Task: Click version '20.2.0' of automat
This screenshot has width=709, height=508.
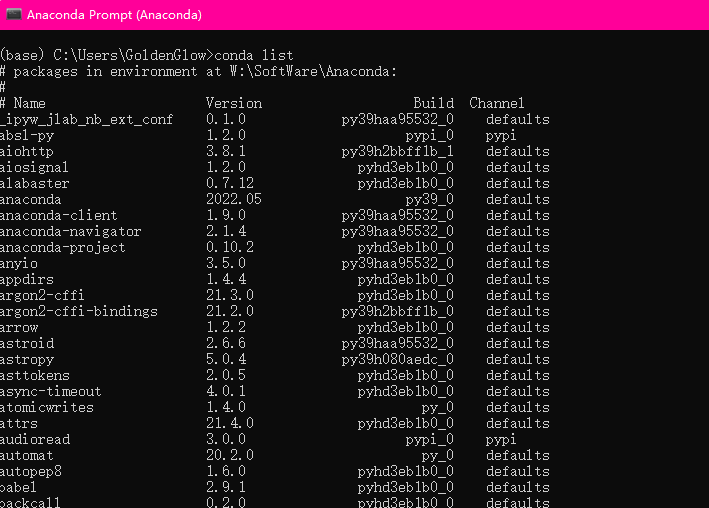Action: click(230, 455)
